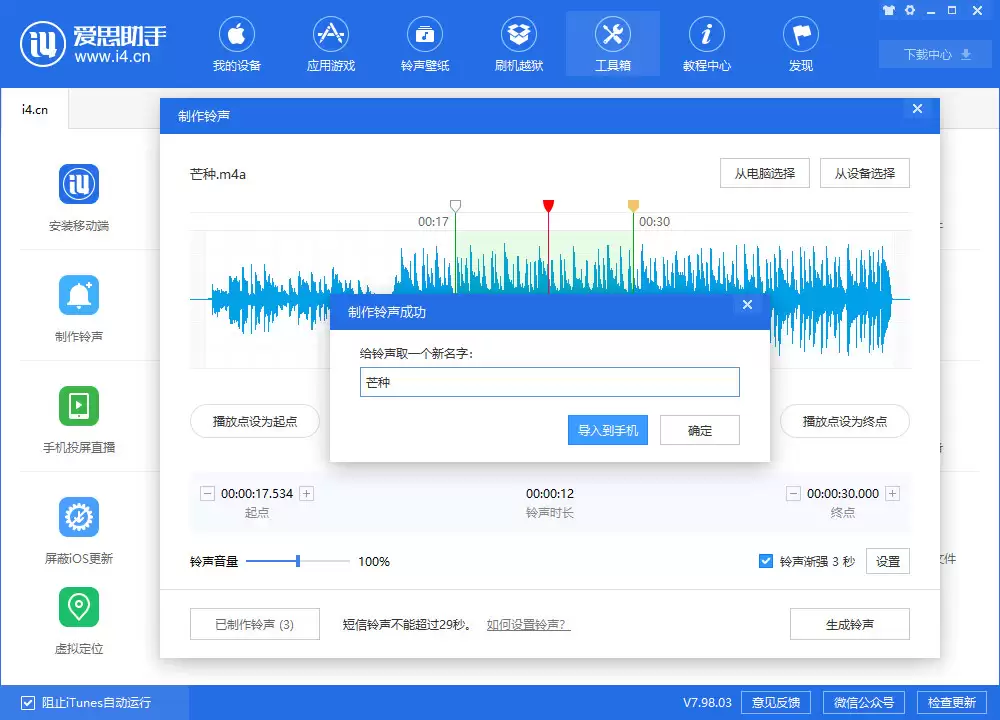
Task: Open the 手机投屏直播 screen mirroring tool
Action: click(79, 420)
